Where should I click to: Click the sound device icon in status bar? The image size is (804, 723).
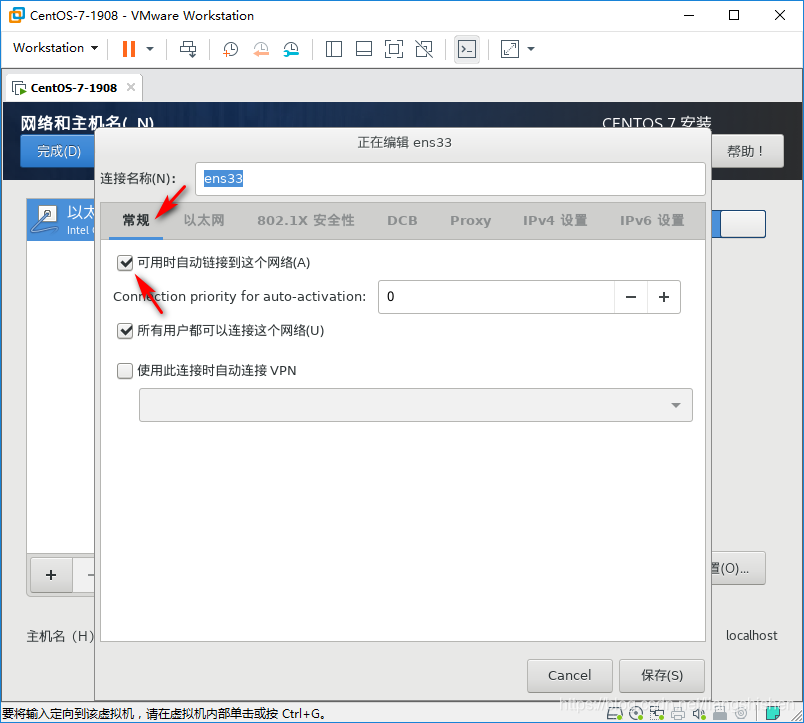click(699, 714)
